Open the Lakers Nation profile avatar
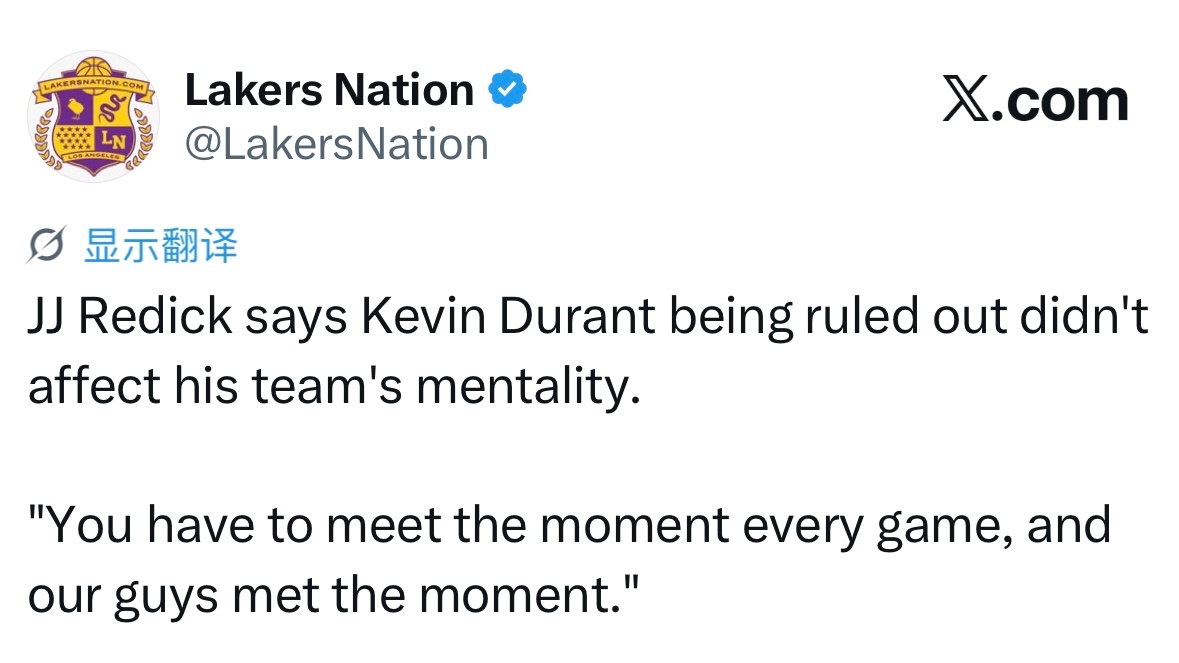This screenshot has height=663, width=1179. coord(92,117)
